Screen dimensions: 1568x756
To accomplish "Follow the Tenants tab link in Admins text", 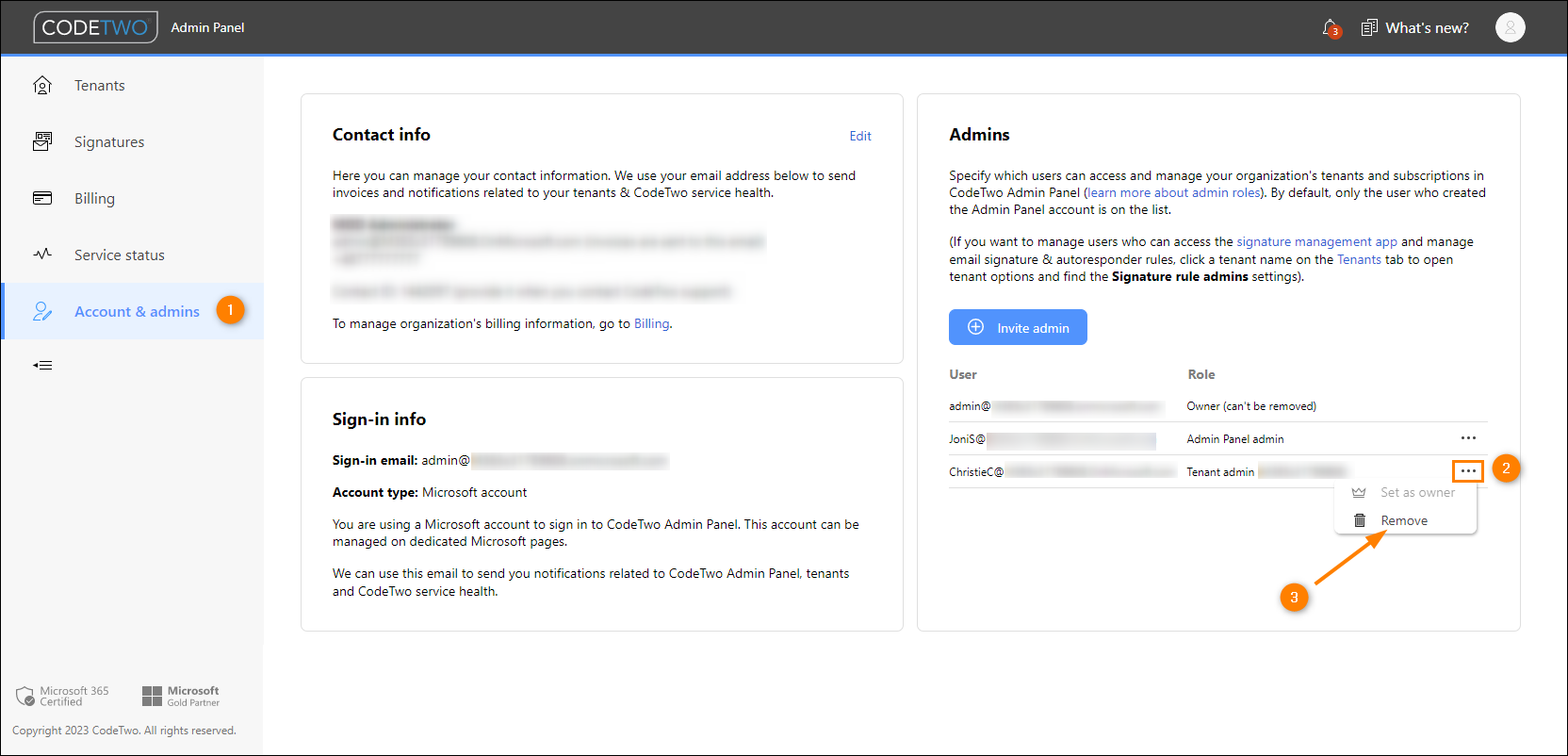I will [x=1359, y=259].
